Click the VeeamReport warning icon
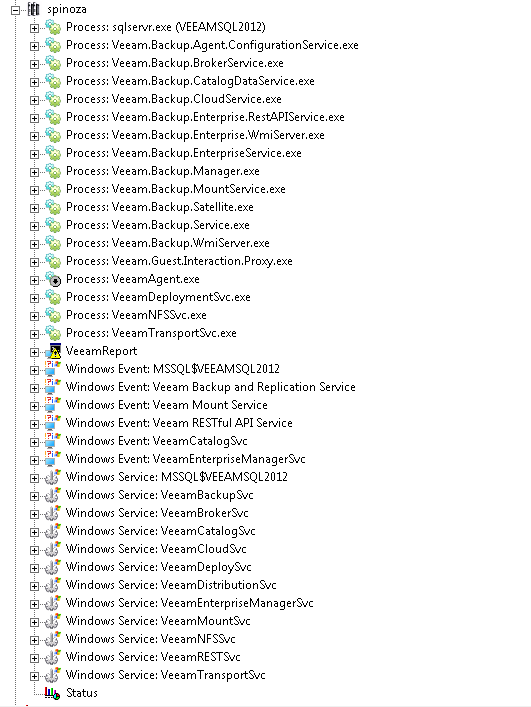Image resolution: width=531 pixels, height=707 pixels. tap(54, 351)
